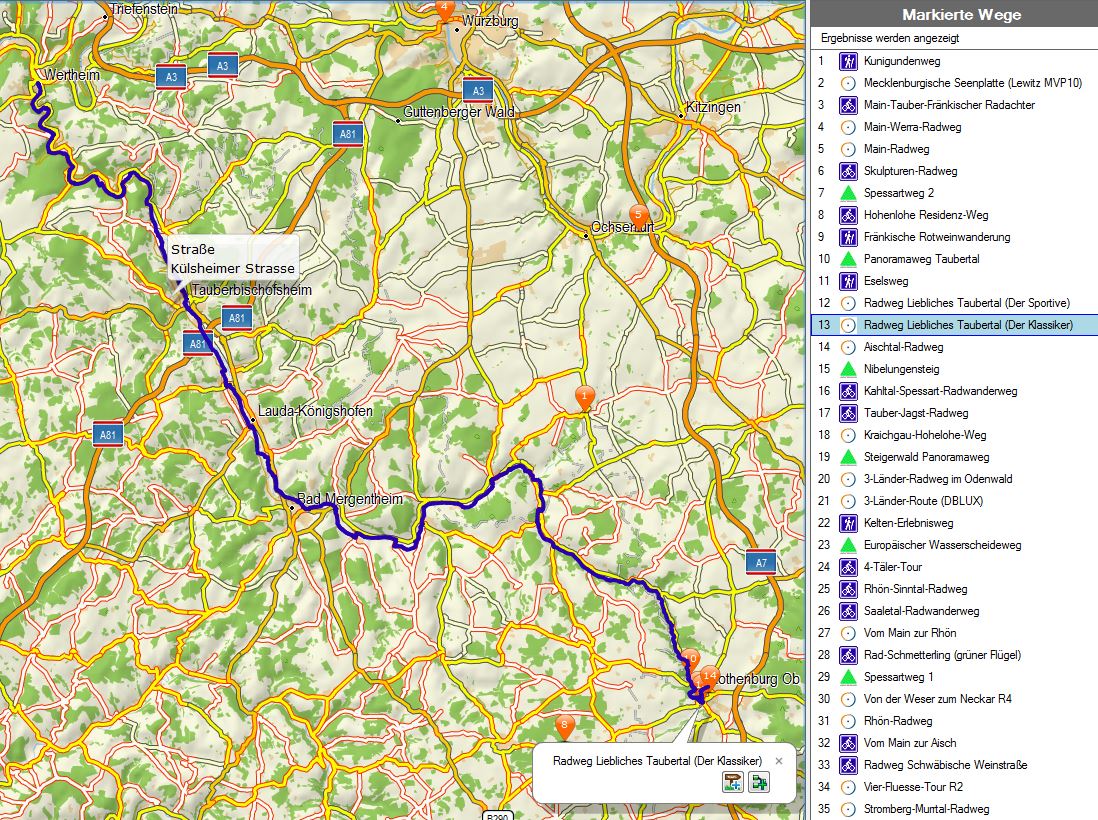
Task: Click orange map marker number 1
Action: coord(584,398)
